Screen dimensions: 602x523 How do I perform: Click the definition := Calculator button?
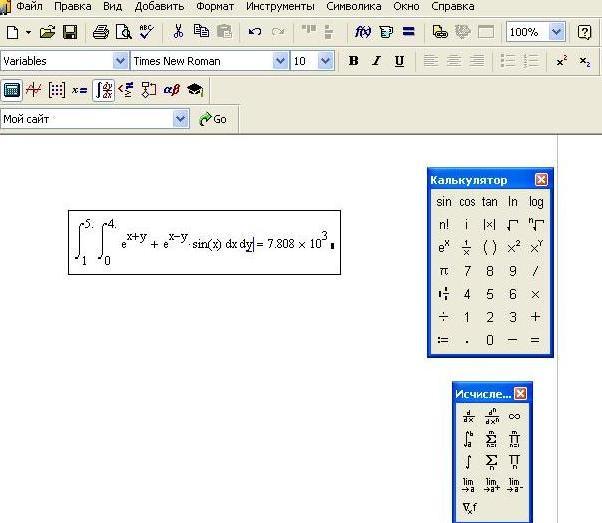[x=443, y=340]
